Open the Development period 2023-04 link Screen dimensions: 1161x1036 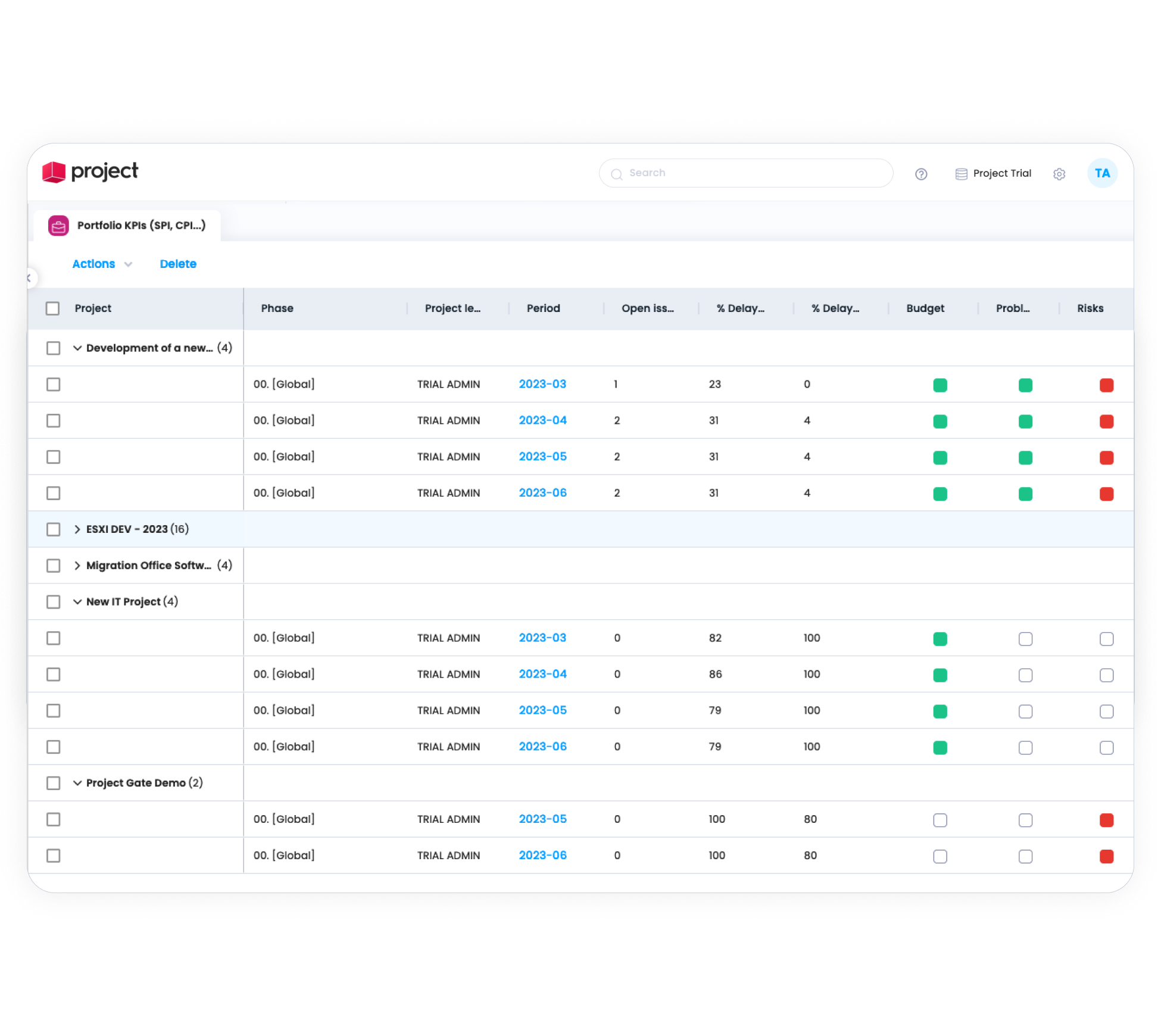(x=542, y=421)
